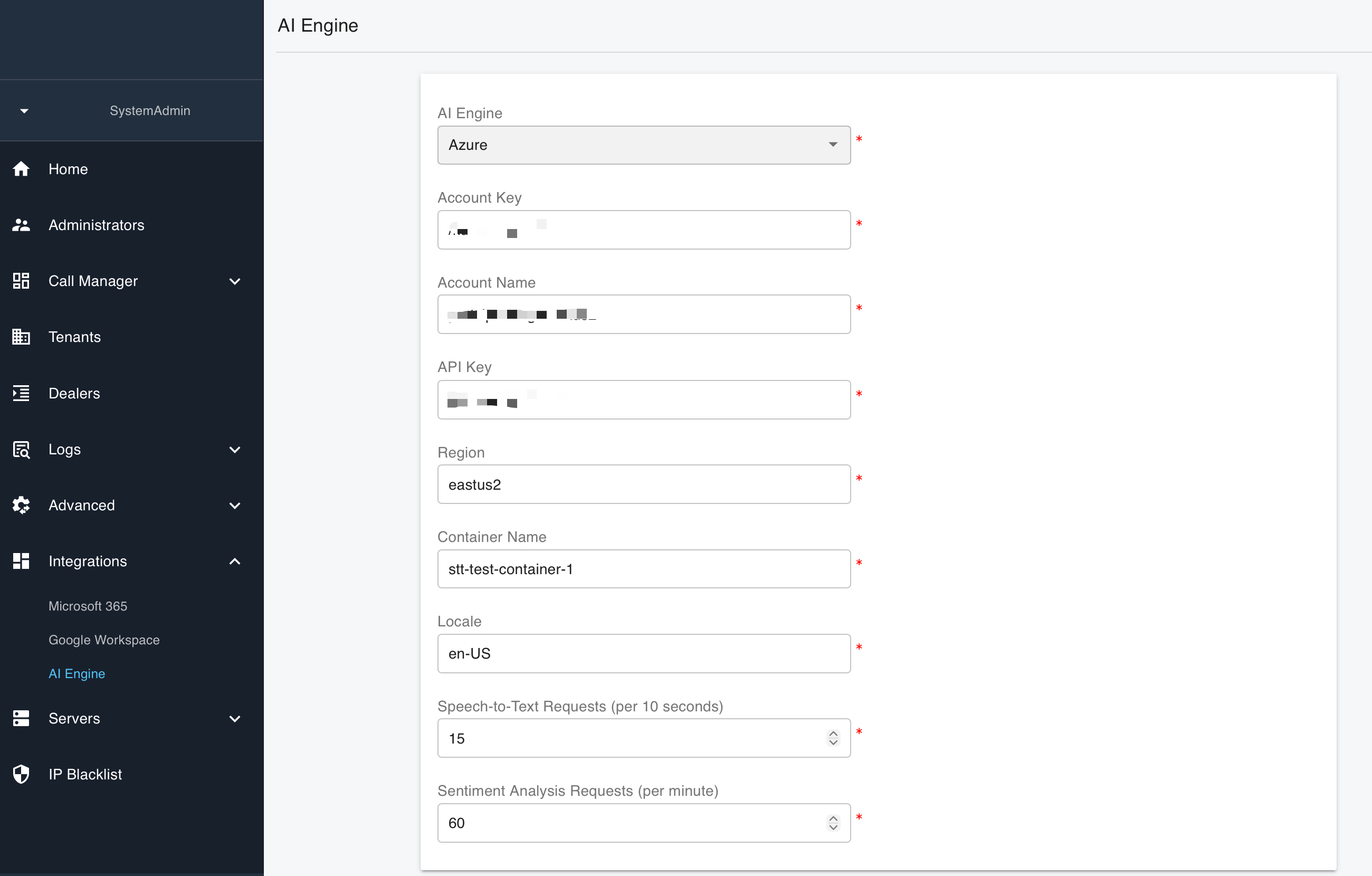Open the AI Engine Azure dropdown
1372x876 pixels.
click(x=644, y=145)
